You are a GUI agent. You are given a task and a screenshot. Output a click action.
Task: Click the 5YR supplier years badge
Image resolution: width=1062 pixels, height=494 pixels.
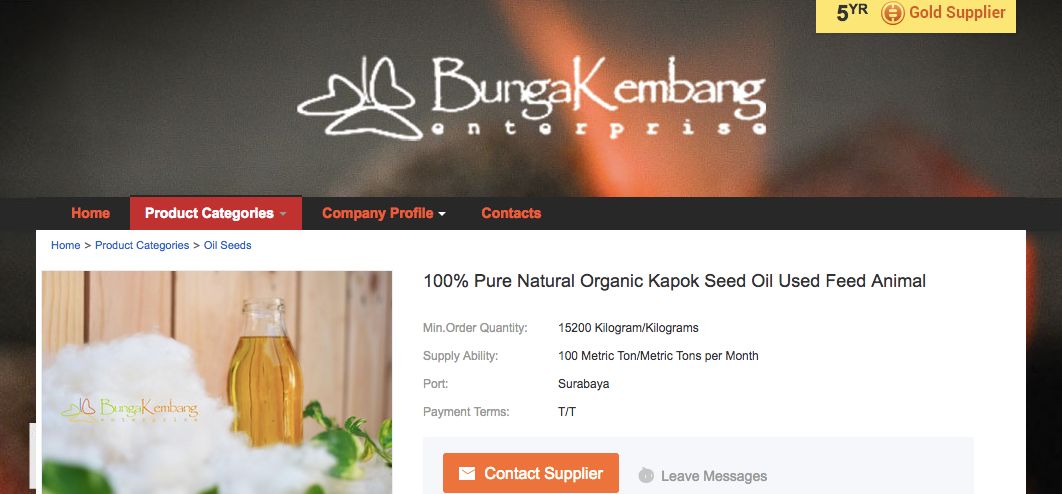852,12
